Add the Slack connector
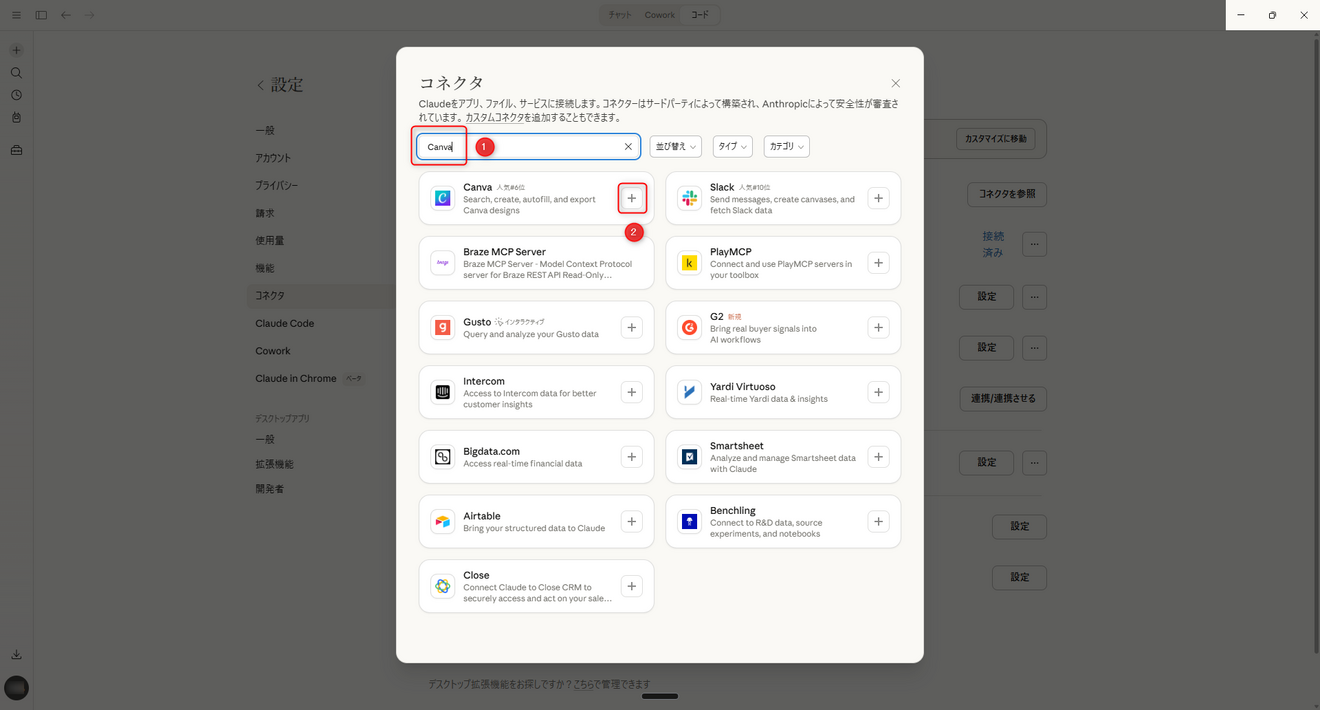The image size is (1320, 710). (878, 198)
